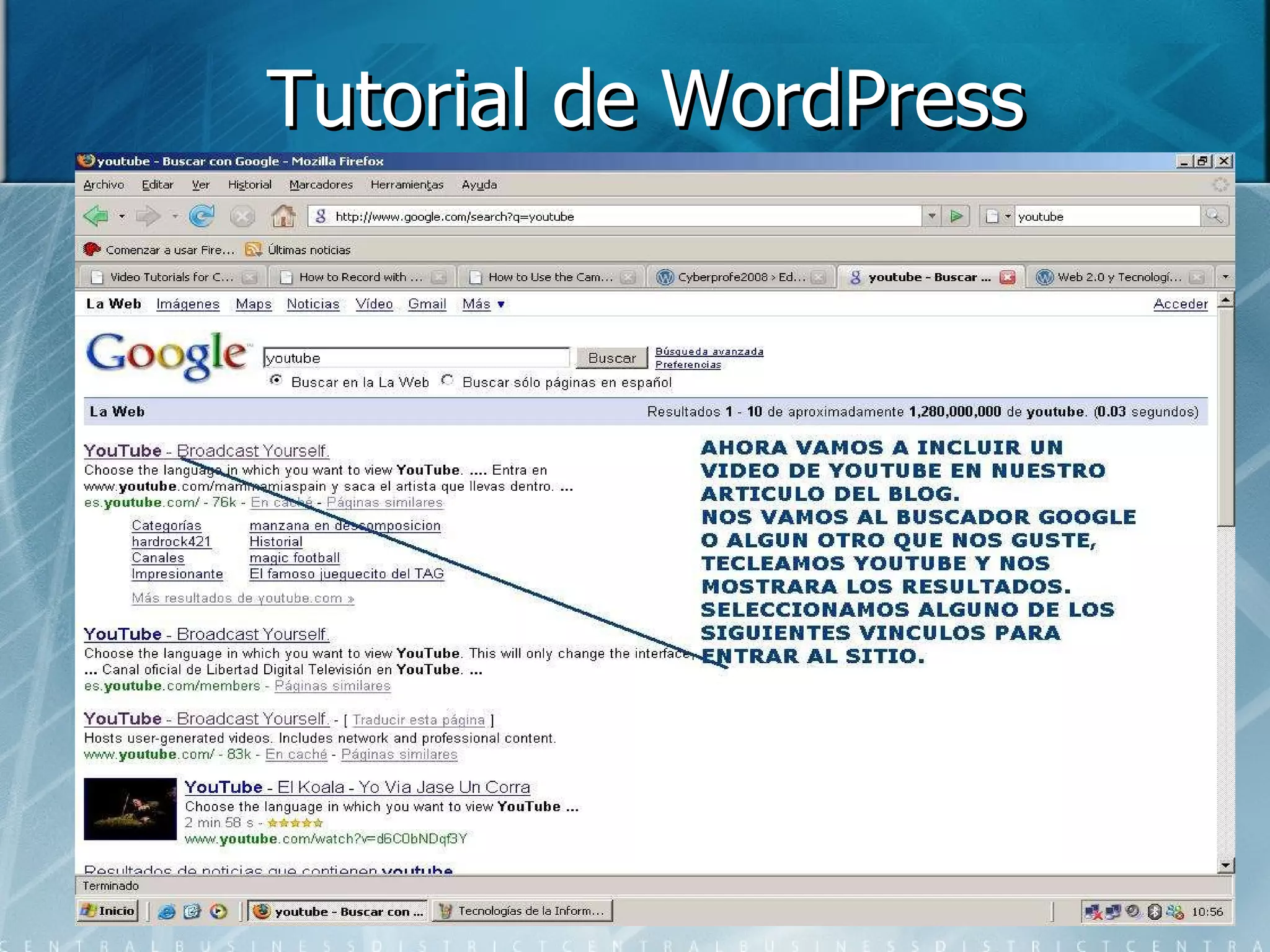Open 'Más resultados de youtube.com' link
1270x952 pixels.
click(242, 598)
